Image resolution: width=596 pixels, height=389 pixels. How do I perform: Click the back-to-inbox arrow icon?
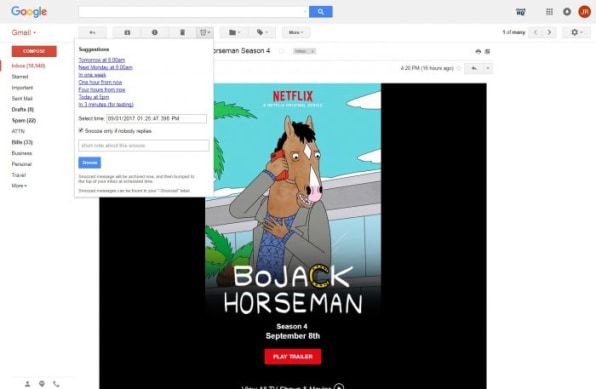point(92,32)
